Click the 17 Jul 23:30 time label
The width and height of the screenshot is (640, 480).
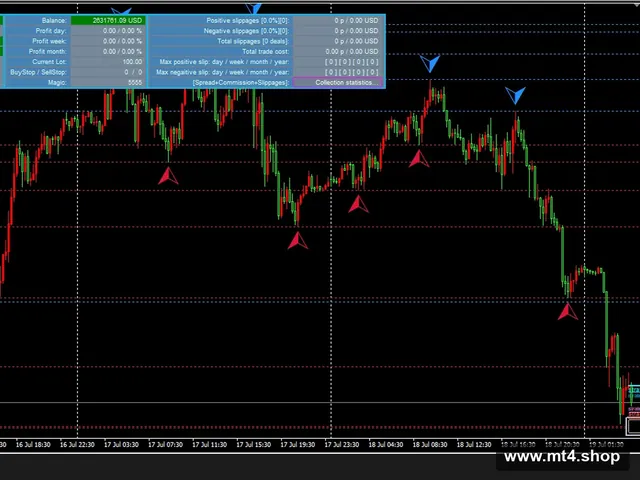342,444
